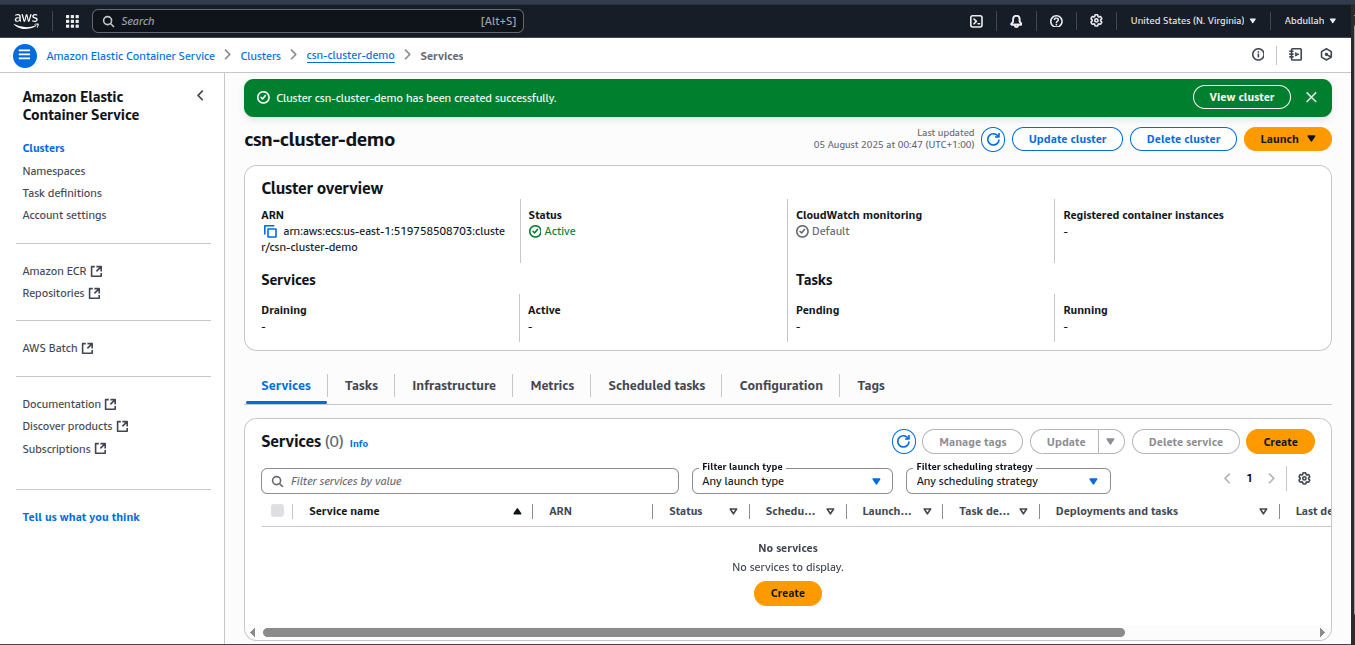Open services table preferences gear
Image resolution: width=1355 pixels, height=645 pixels.
[x=1304, y=479]
